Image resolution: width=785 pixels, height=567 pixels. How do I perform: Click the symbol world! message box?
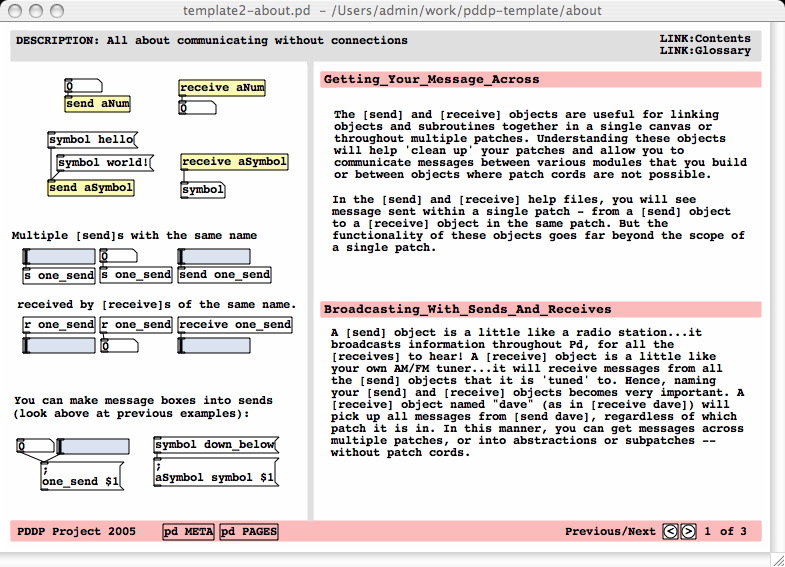(105, 163)
